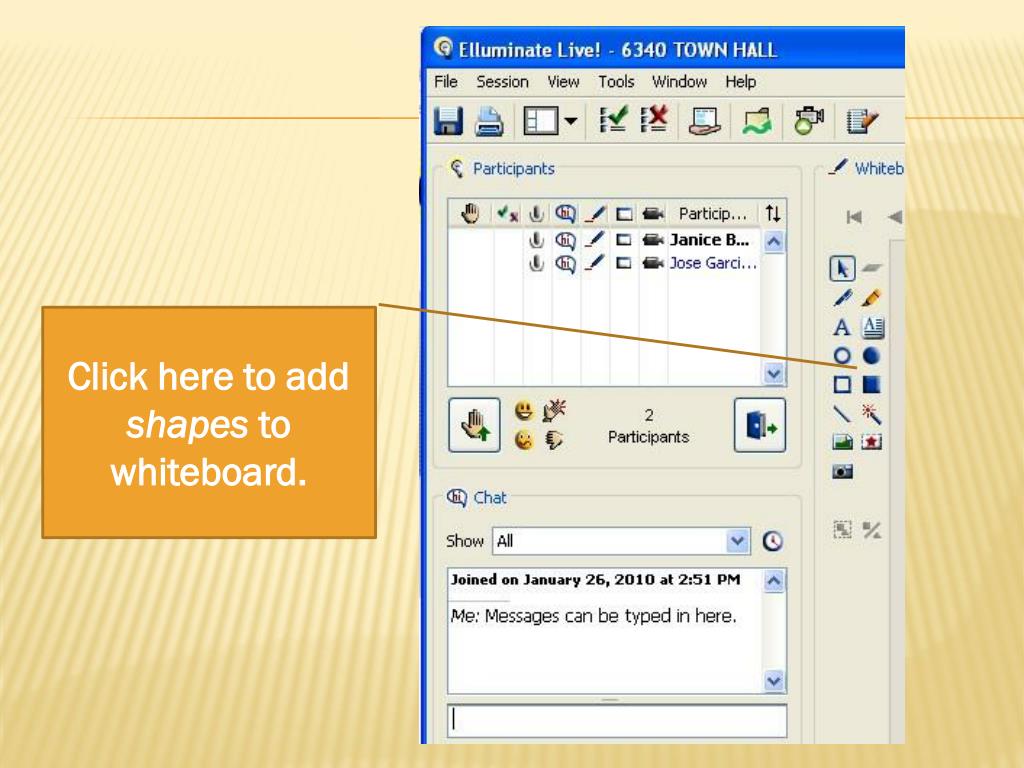Viewport: 1024px width, 768px height.
Task: Open the notes pencil icon in toolbar
Action: (862, 121)
